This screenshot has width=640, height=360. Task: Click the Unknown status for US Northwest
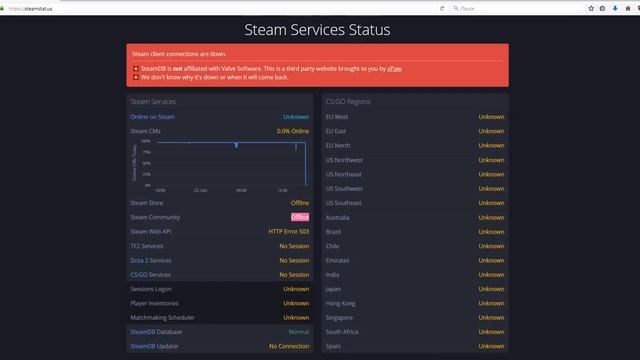[491, 160]
